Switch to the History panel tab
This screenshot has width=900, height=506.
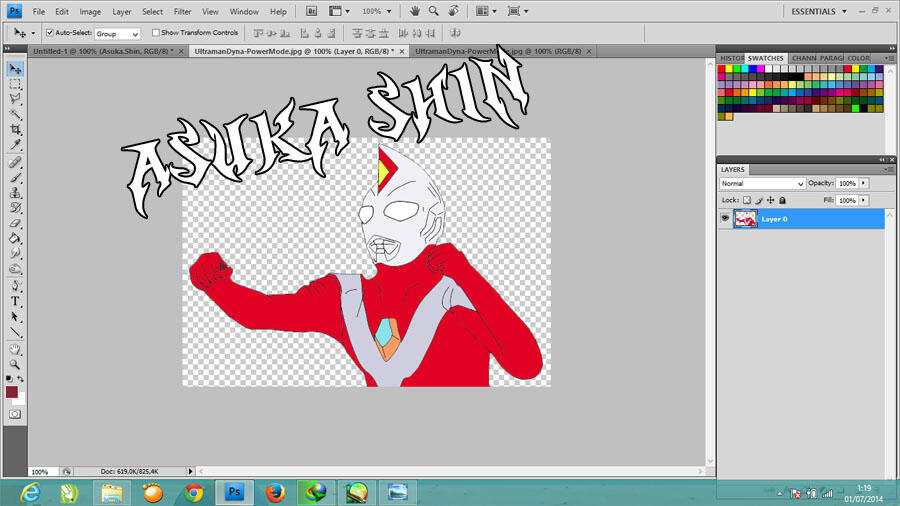[732, 58]
